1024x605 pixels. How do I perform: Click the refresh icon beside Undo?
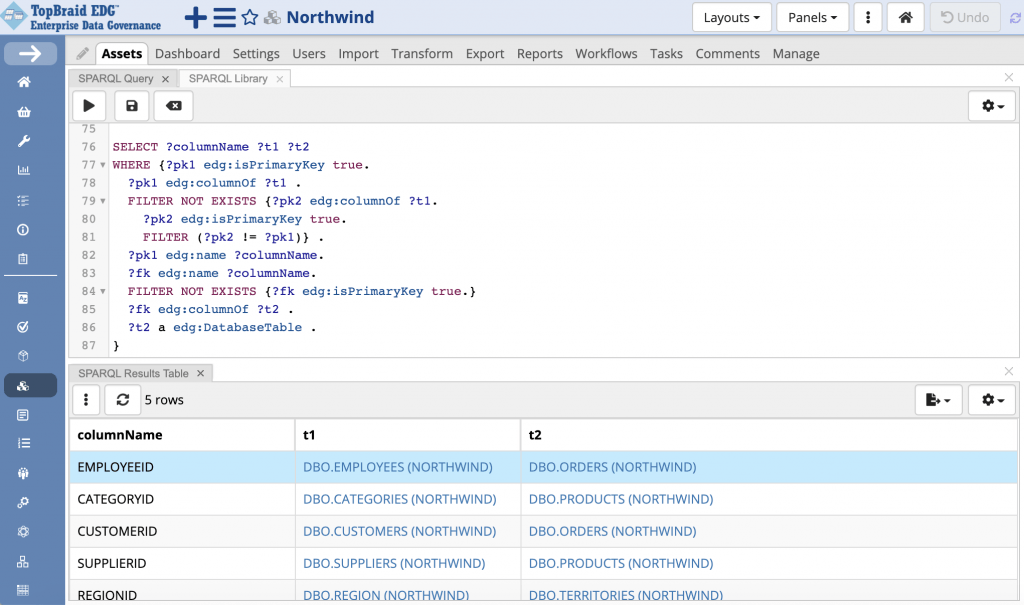tap(1015, 18)
